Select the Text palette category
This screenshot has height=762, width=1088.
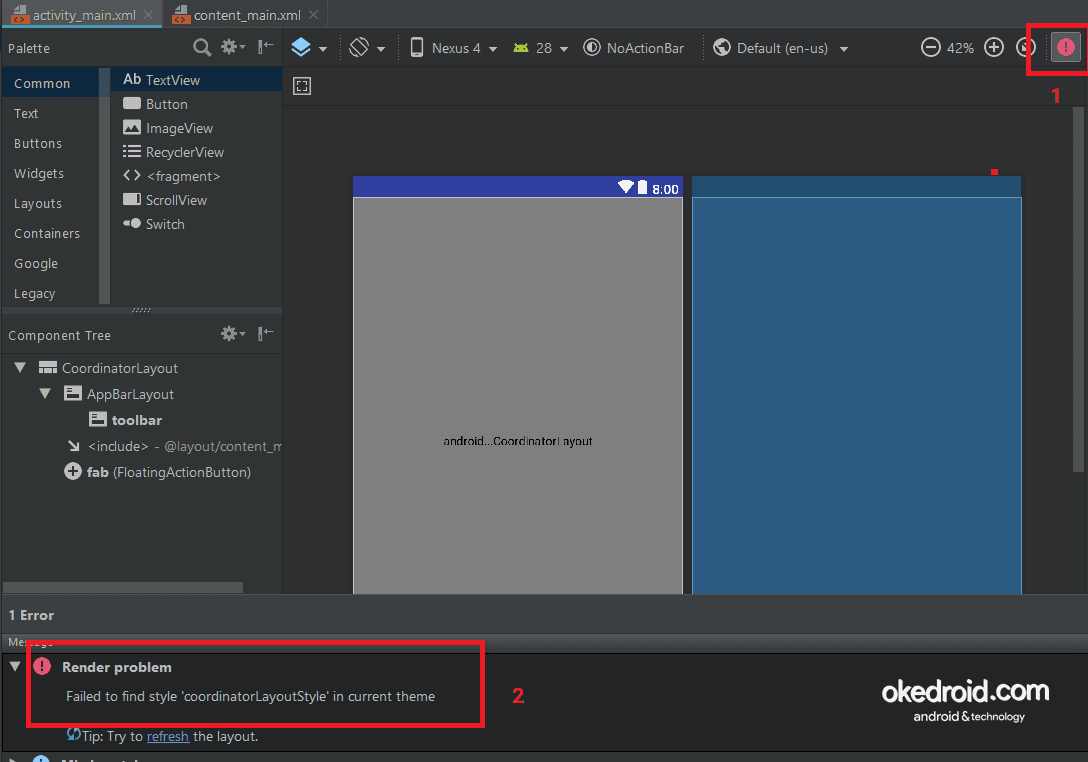[x=50, y=113]
